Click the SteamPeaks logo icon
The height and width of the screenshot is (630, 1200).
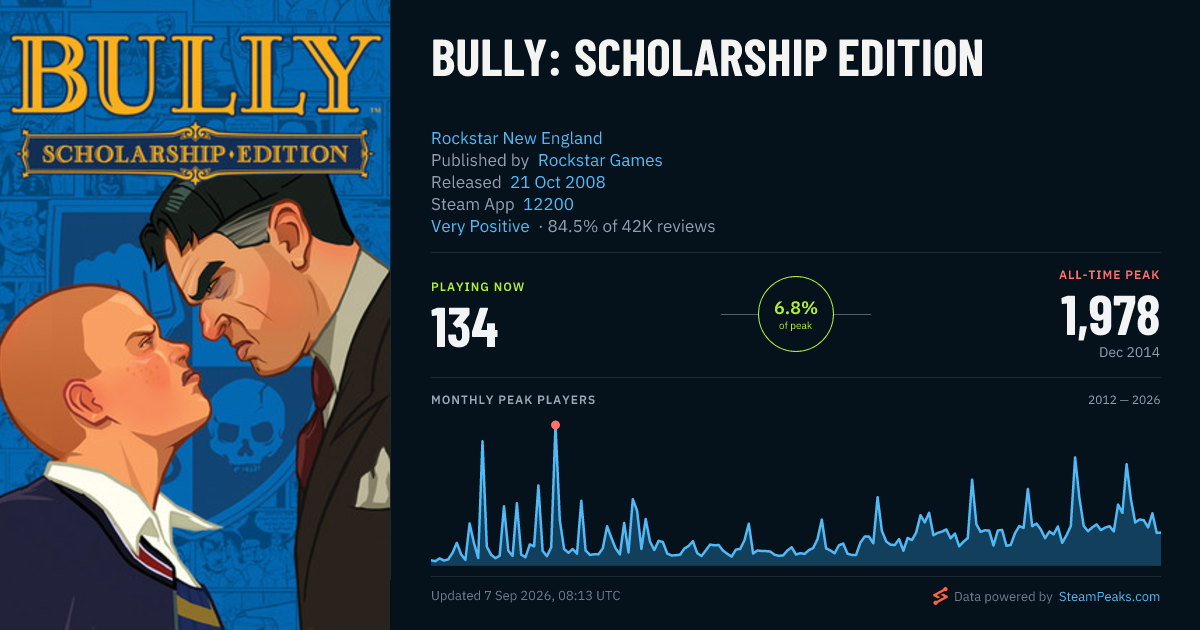(x=940, y=596)
